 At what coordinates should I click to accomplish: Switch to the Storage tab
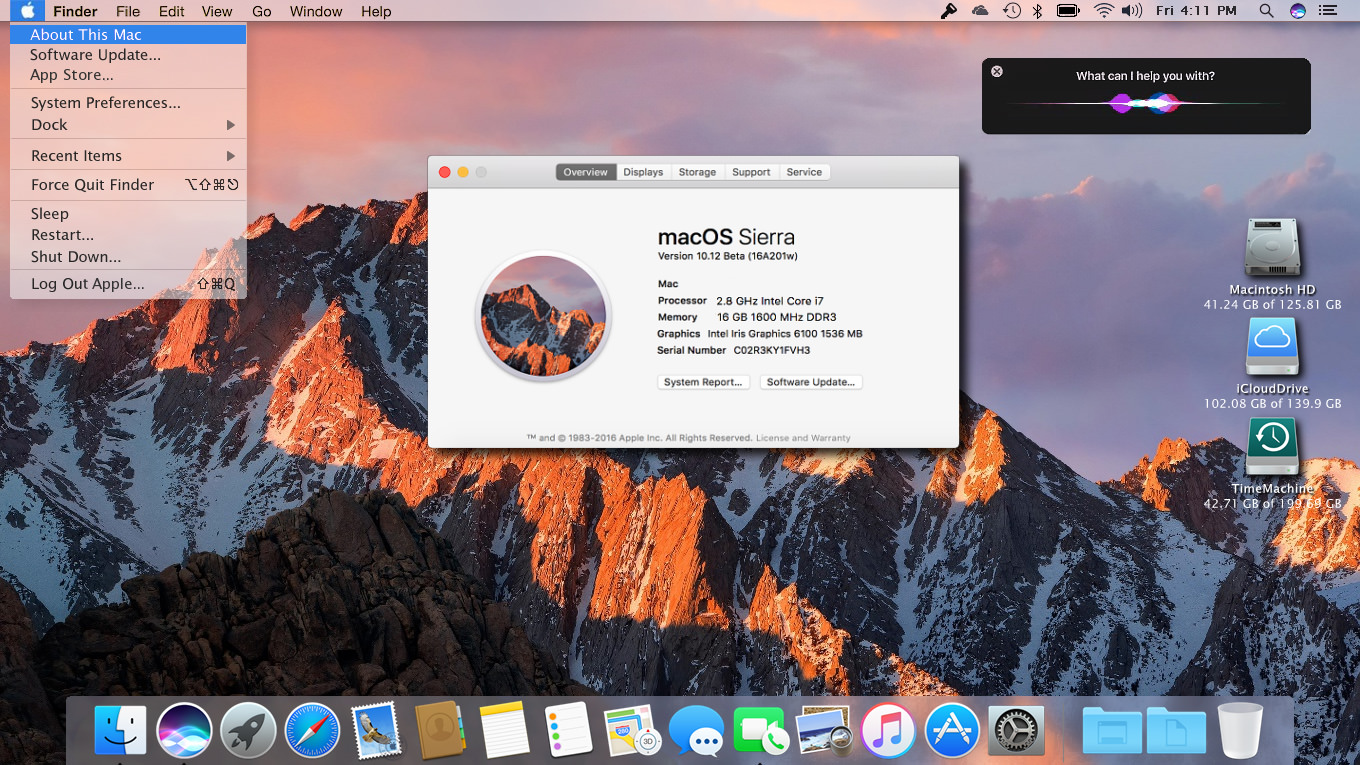[x=697, y=172]
